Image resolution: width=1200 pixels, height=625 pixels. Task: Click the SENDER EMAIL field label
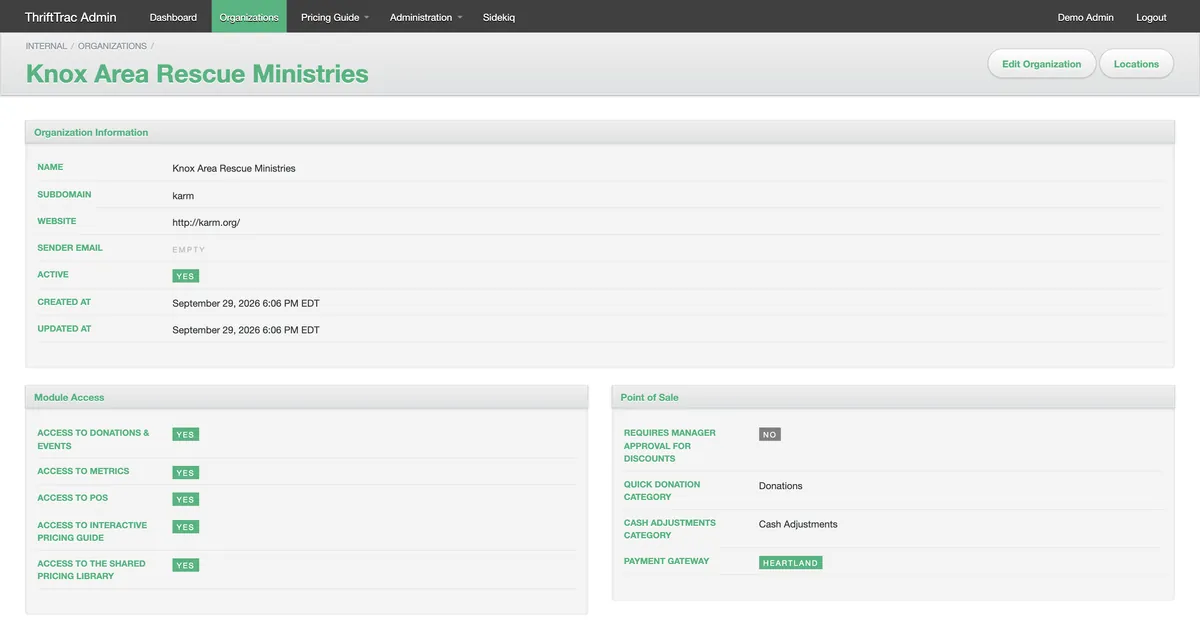(x=70, y=248)
